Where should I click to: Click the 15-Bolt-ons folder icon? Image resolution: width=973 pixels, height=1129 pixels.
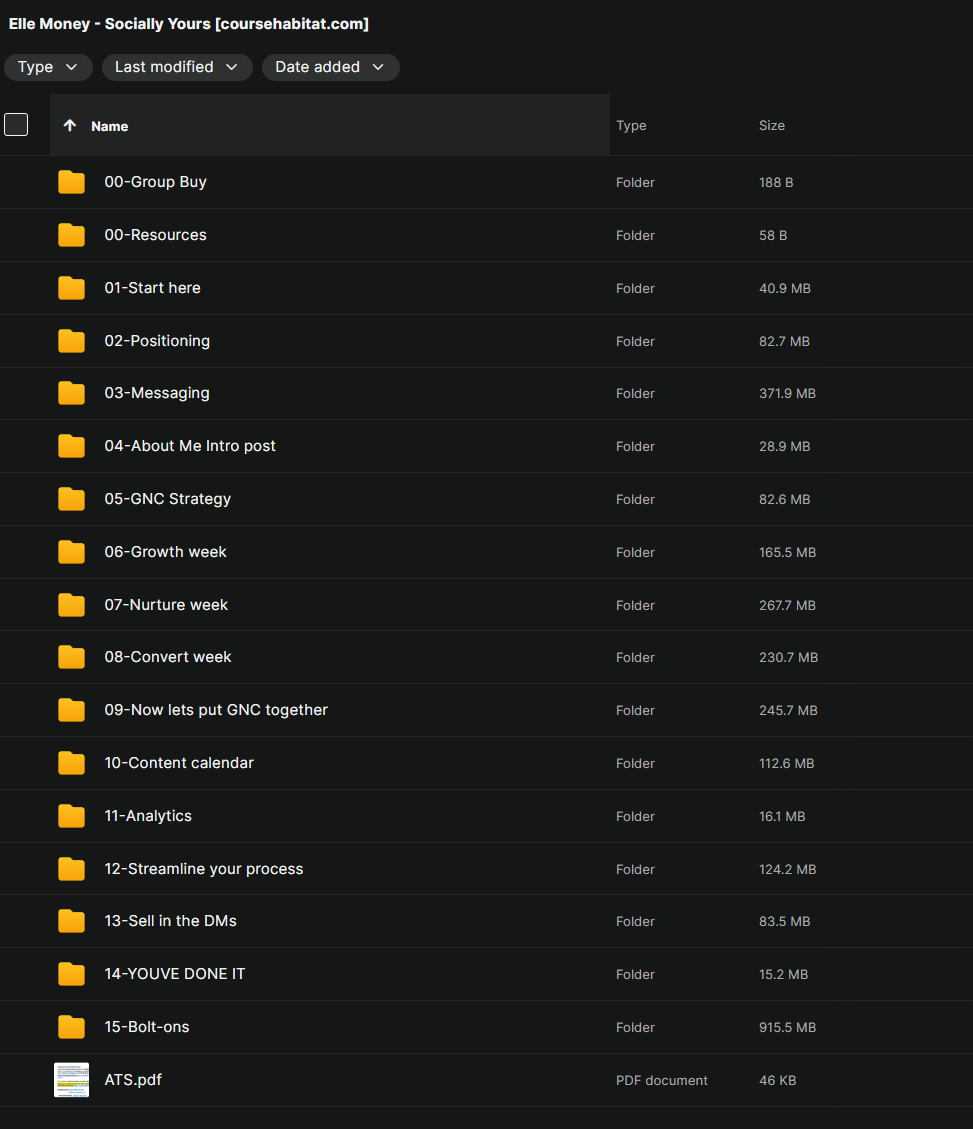(x=71, y=1027)
